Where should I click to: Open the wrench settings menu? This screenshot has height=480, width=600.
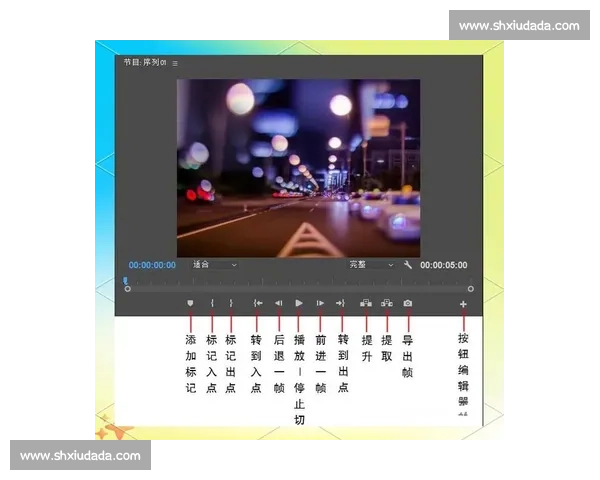(x=408, y=265)
